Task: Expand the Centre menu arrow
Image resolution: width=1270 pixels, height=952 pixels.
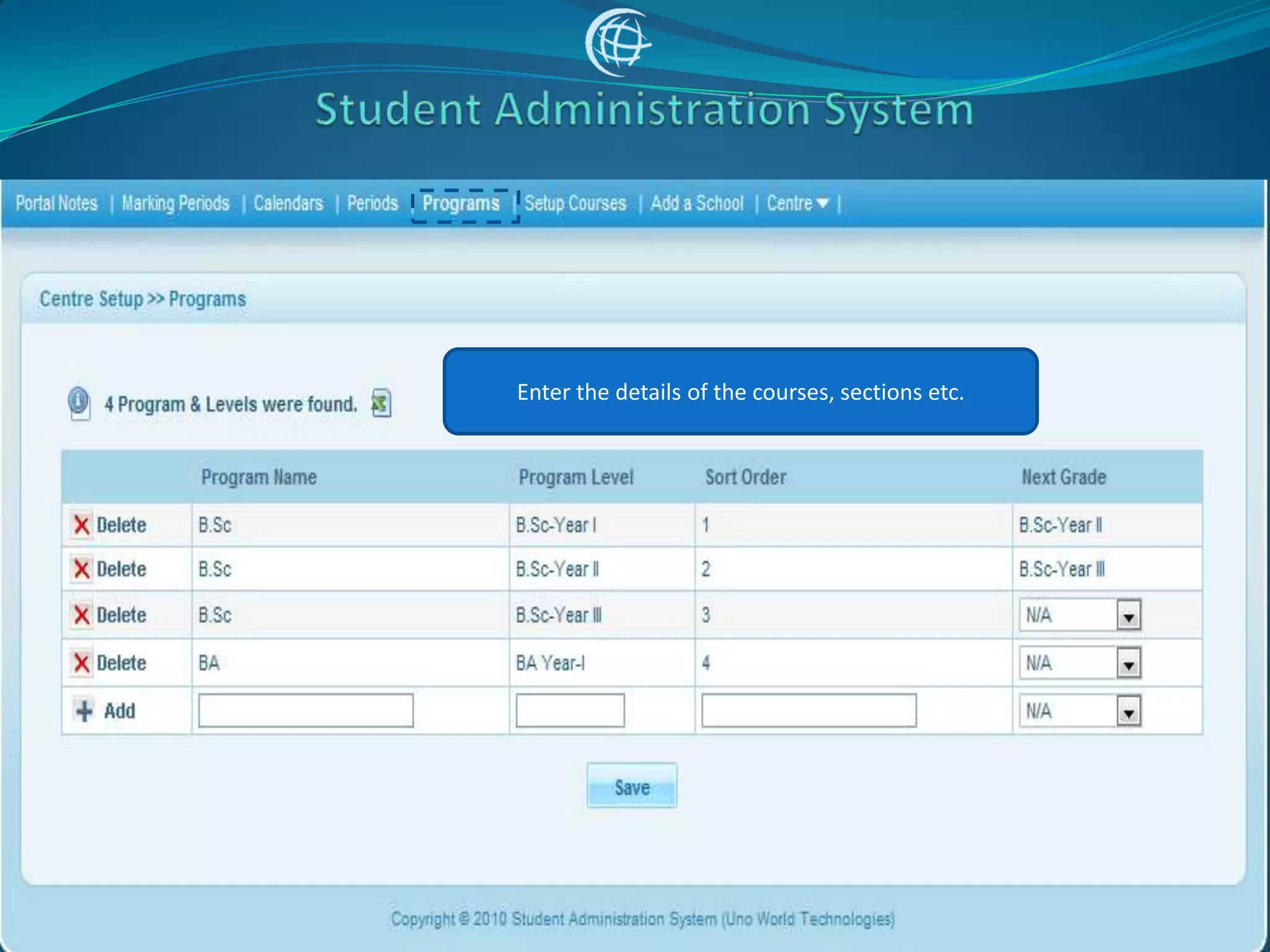Action: point(822,203)
